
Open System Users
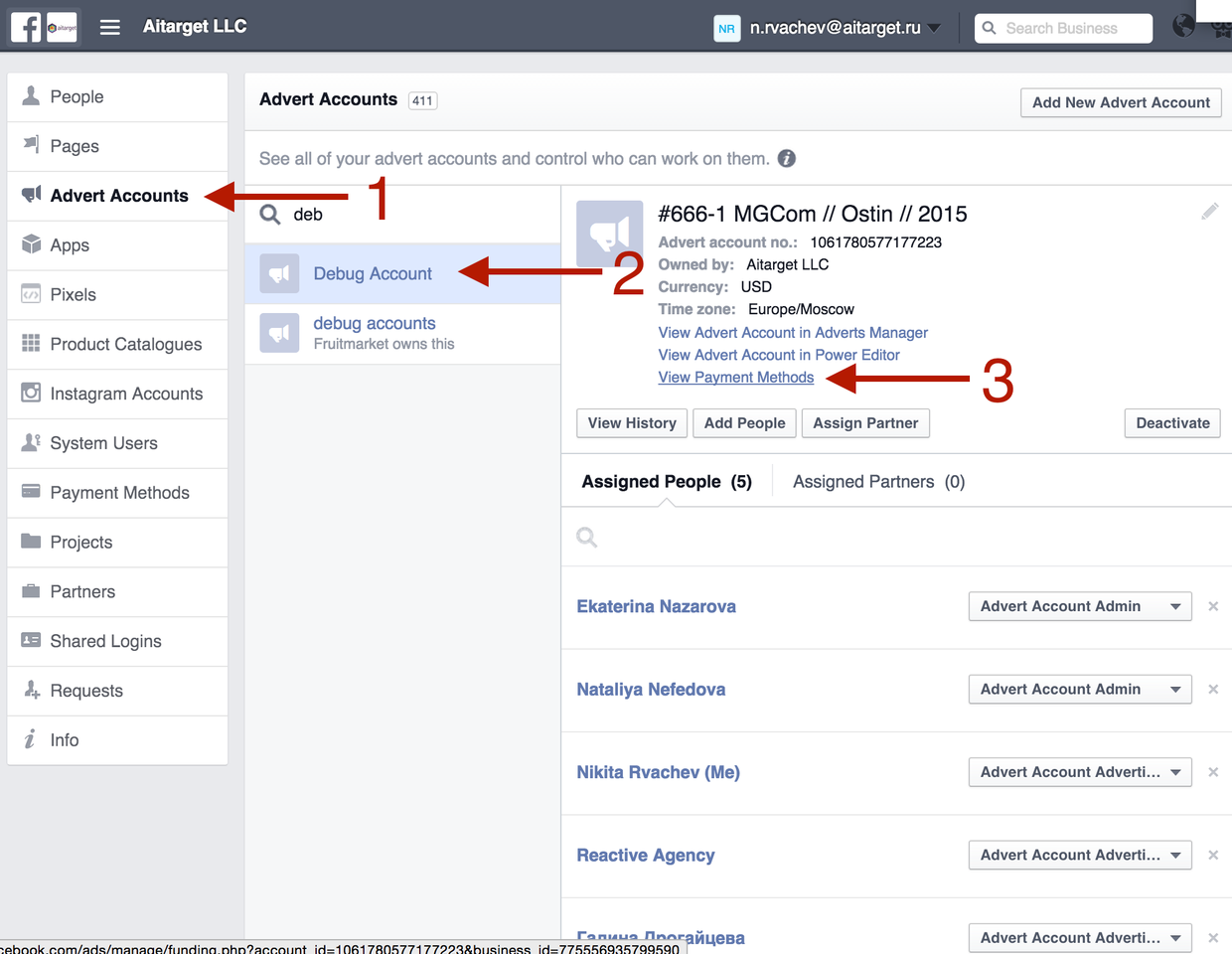(x=117, y=443)
